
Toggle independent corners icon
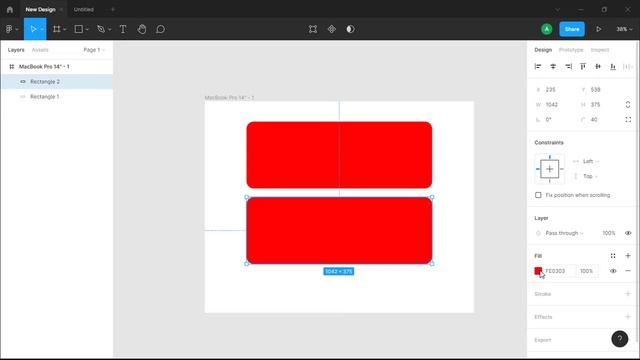[x=628, y=120]
